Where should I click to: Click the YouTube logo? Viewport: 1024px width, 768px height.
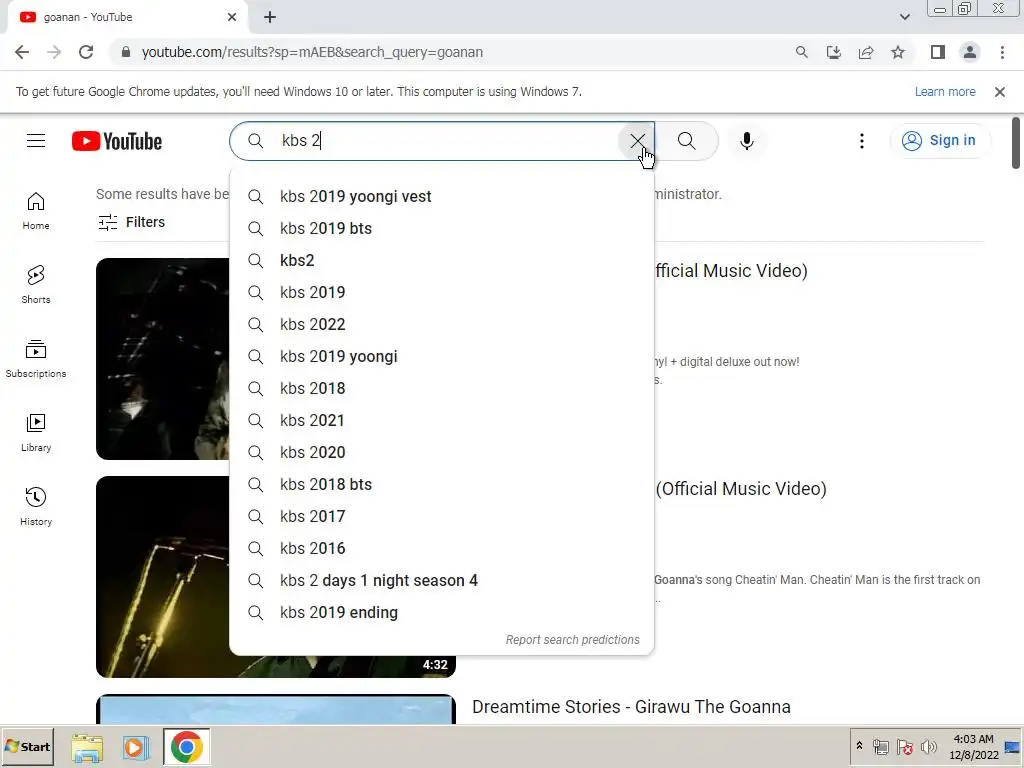(117, 141)
